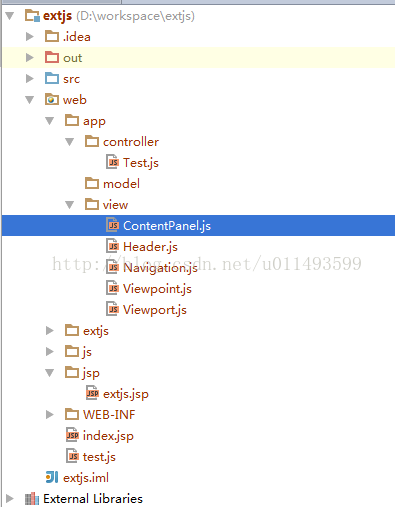Click the index.jsp file icon
Image resolution: width=395 pixels, height=507 pixels.
point(72,435)
